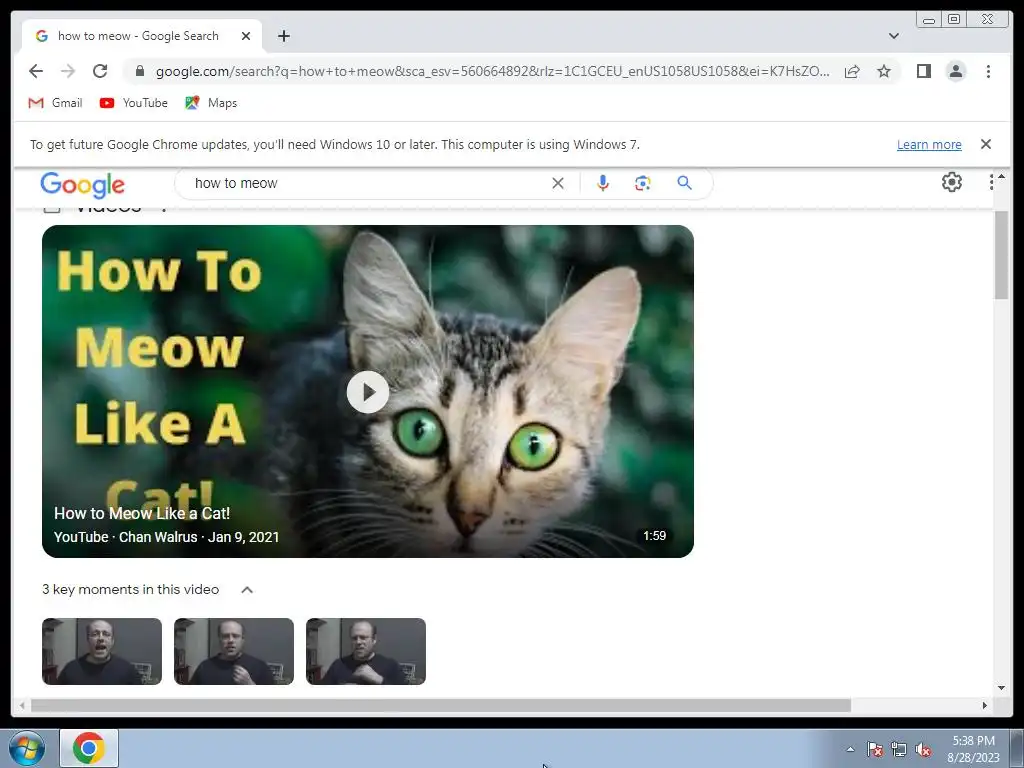Open Google quick settings gear
1024x768 pixels.
[x=952, y=182]
